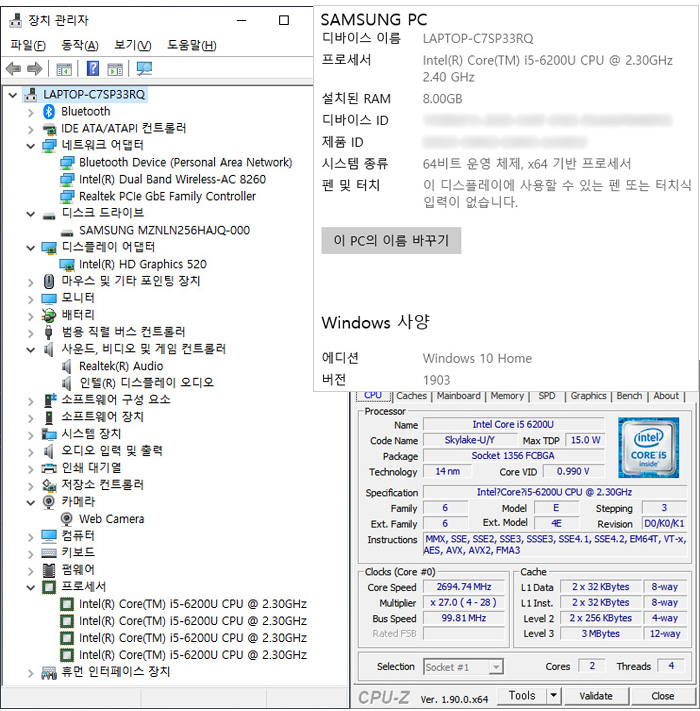This screenshot has width=700, height=711.
Task: Collapse the 카메라 node
Action: click(x=30, y=503)
